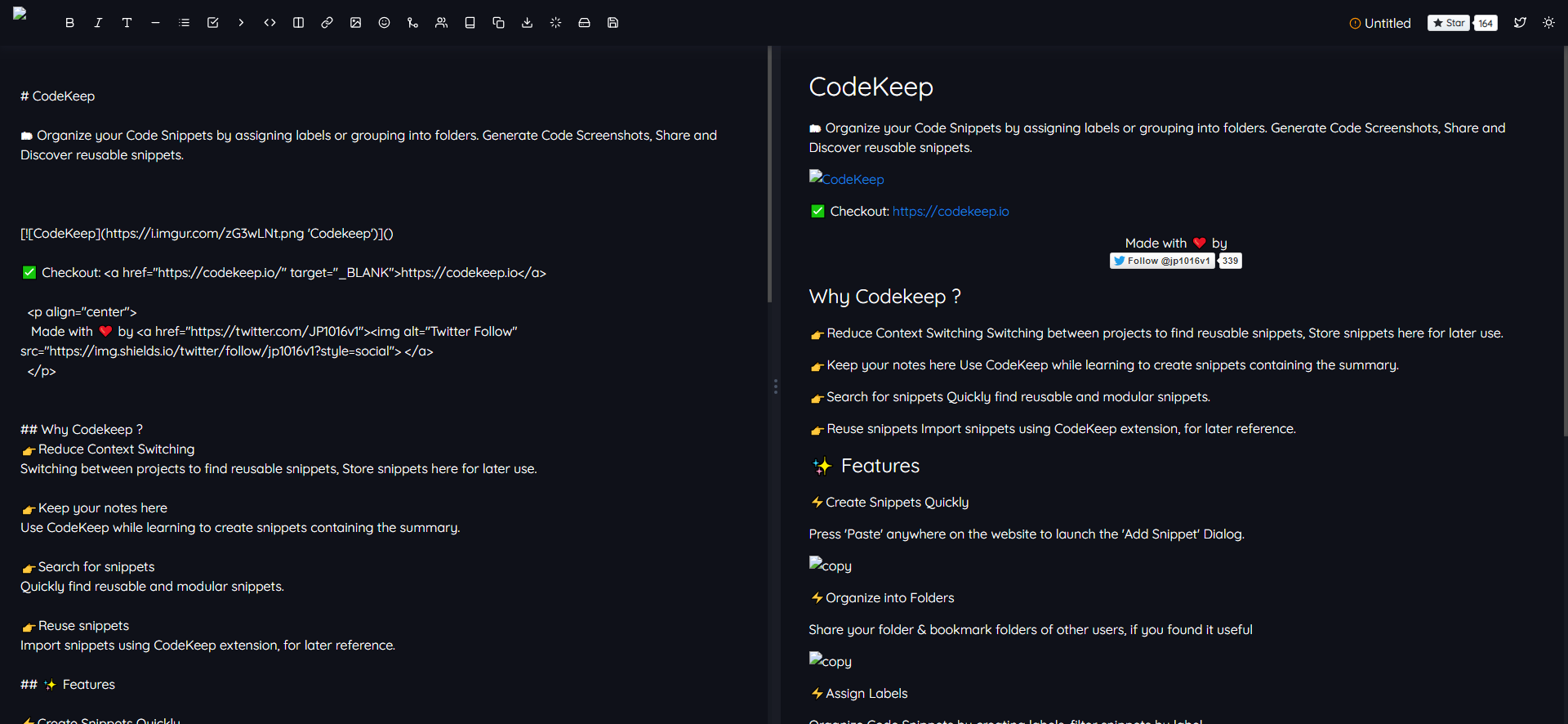The height and width of the screenshot is (724, 1568).
Task: Apply italic formatting from the toolbar
Action: coord(98,23)
